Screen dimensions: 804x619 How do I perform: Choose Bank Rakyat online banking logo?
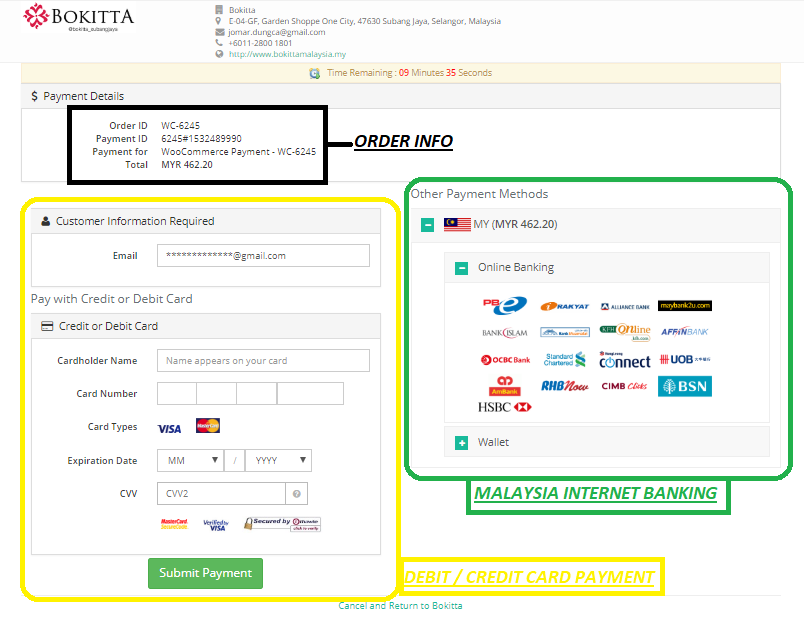point(565,306)
